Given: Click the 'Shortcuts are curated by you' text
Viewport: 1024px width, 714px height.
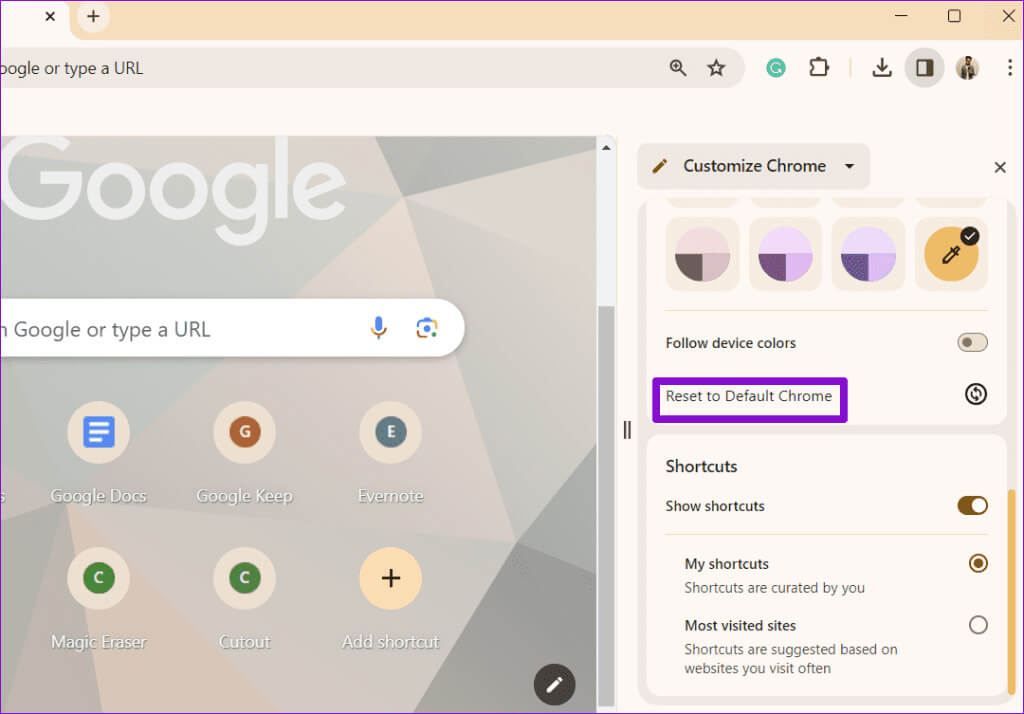Looking at the screenshot, I should pos(774,587).
